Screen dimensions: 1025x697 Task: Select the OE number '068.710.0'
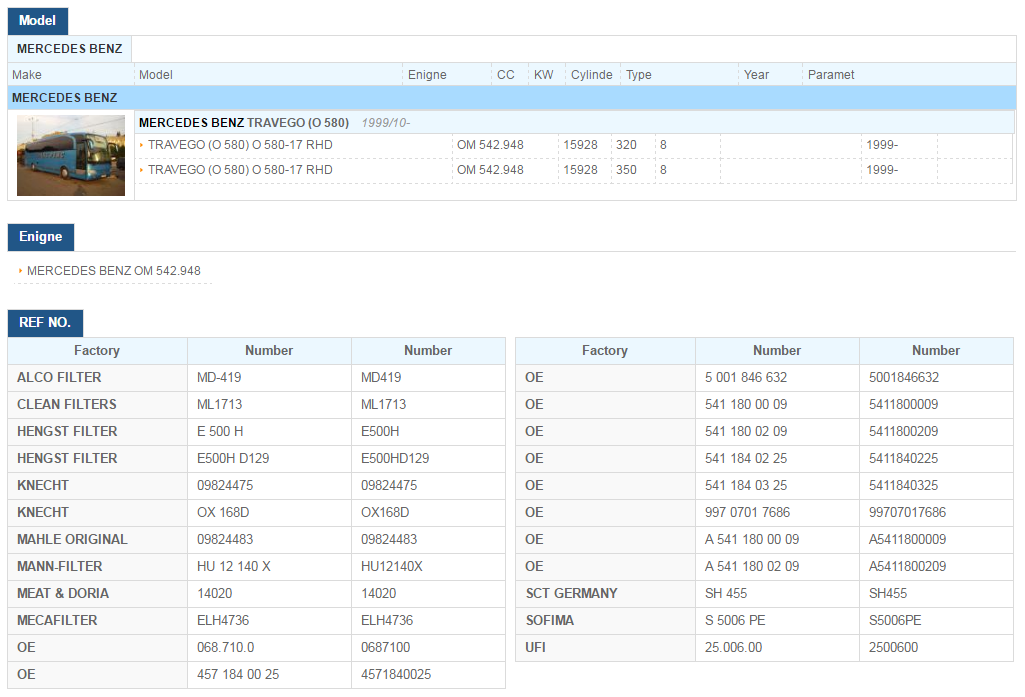[x=226, y=647]
